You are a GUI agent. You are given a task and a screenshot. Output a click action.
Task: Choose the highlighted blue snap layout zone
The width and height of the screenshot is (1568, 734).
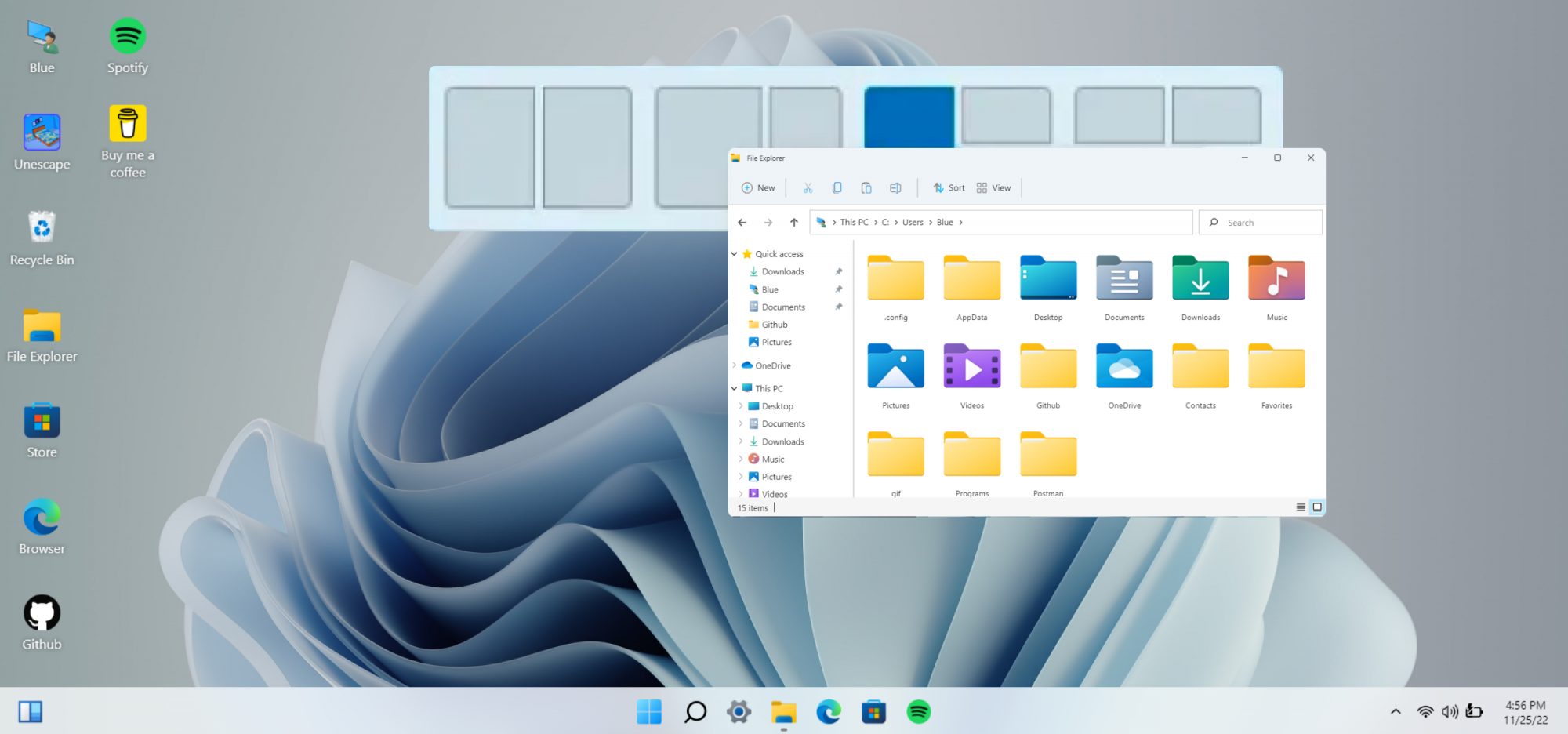click(x=909, y=117)
